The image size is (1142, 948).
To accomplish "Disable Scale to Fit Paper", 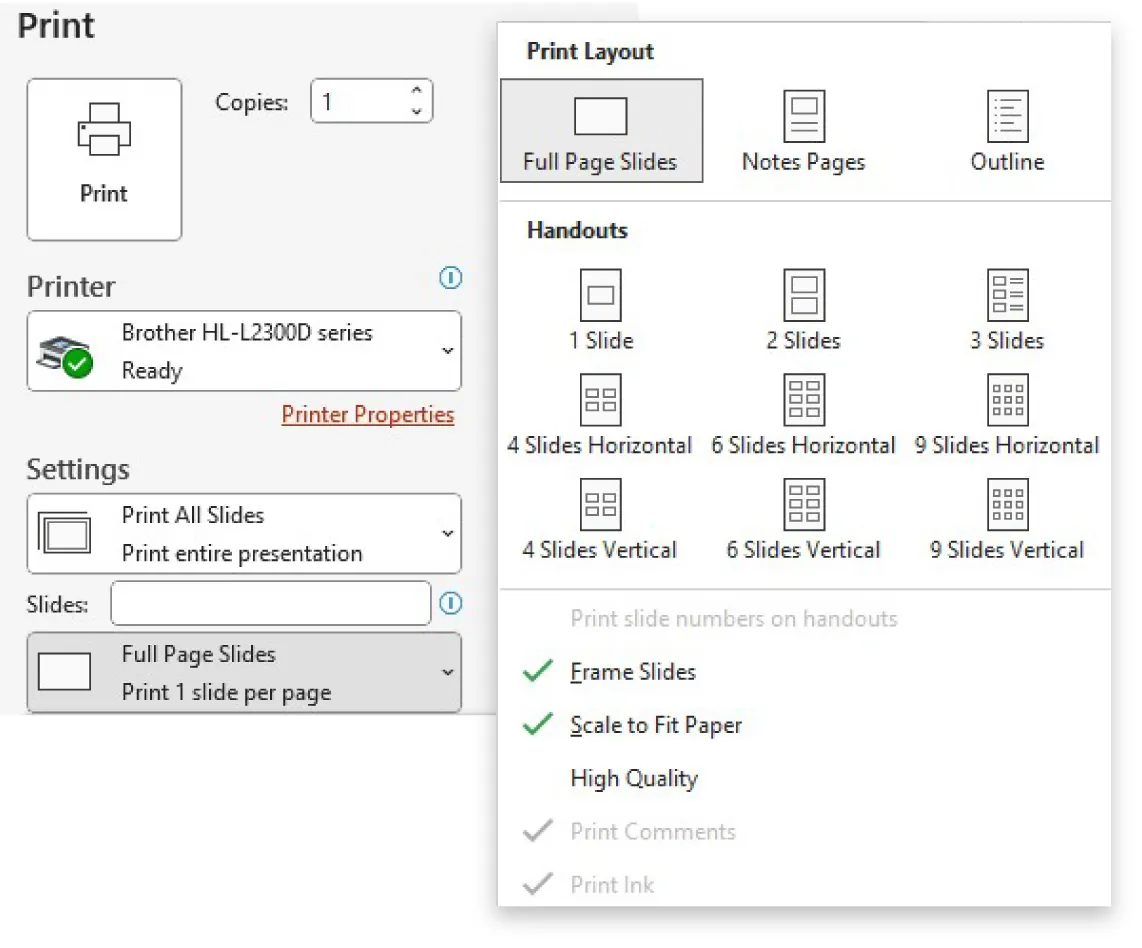I will [x=655, y=725].
